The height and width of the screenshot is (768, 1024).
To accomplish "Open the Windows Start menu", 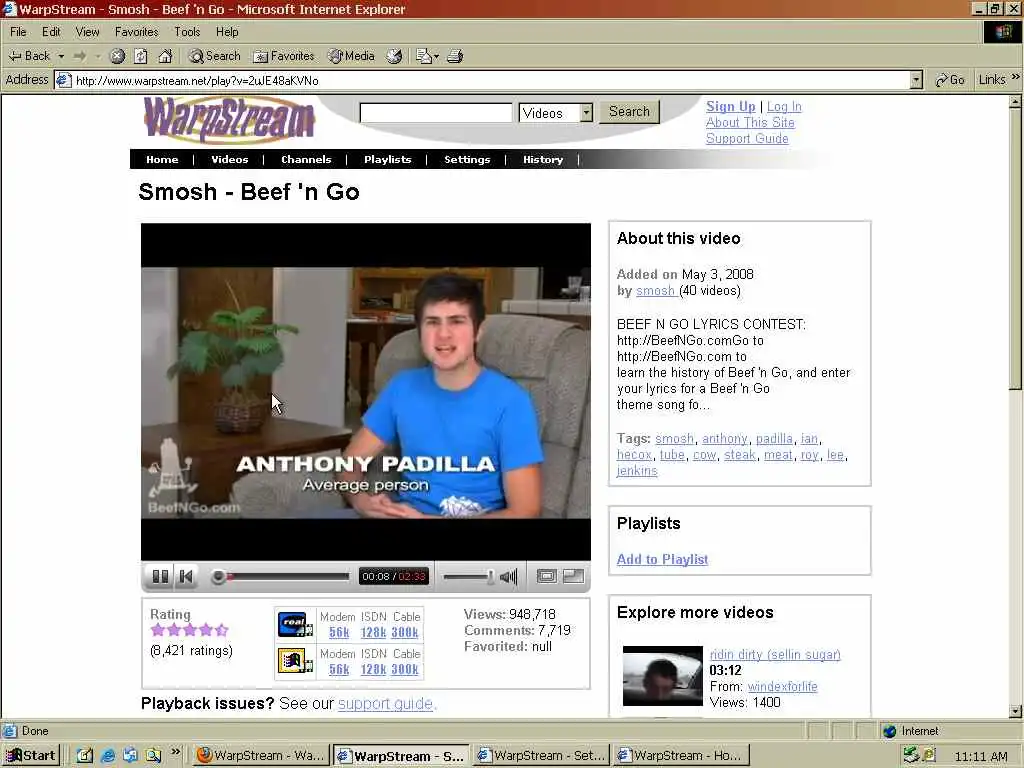I will (31, 756).
